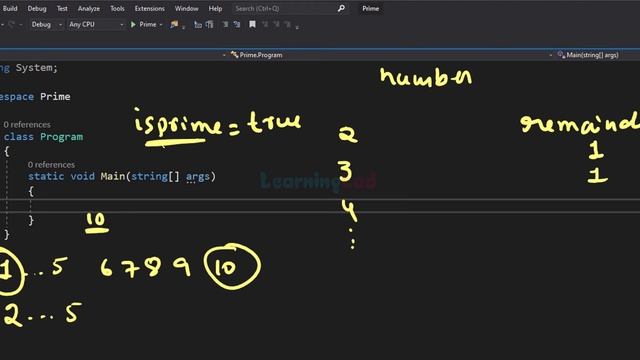Click the toolbar icon left of decrease indent
640x360 pixels.
[x=209, y=24]
